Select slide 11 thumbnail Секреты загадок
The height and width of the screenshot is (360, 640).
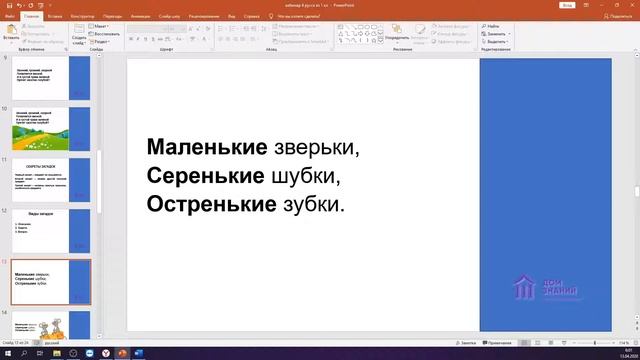51,180
